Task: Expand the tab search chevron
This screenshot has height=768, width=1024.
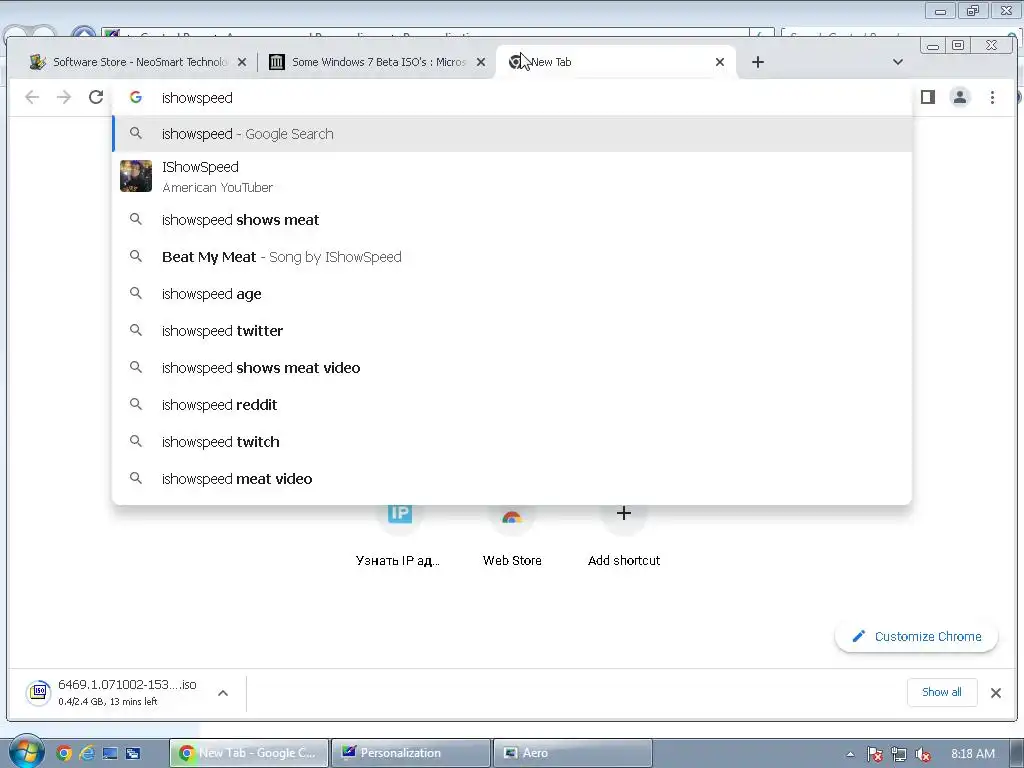Action: coord(898,62)
